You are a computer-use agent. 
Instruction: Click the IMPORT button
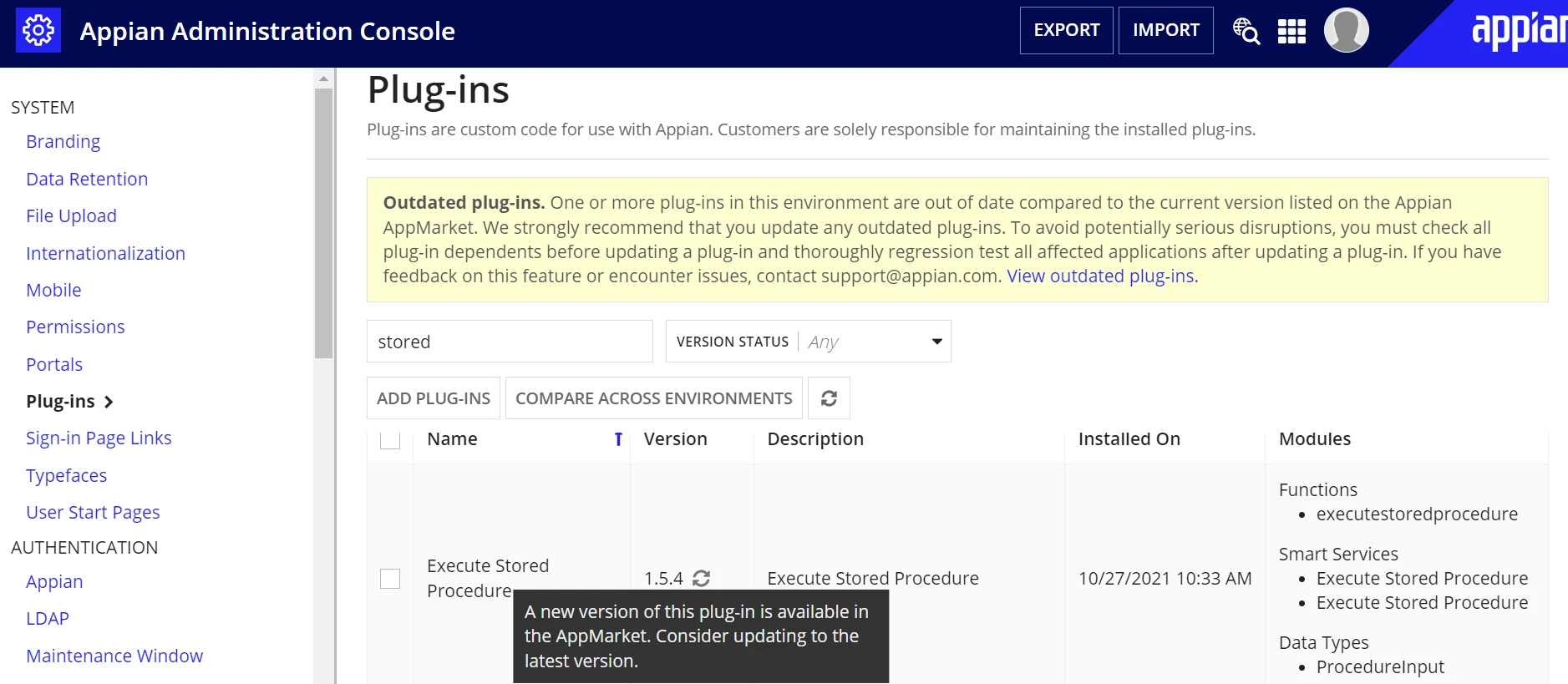1166,30
